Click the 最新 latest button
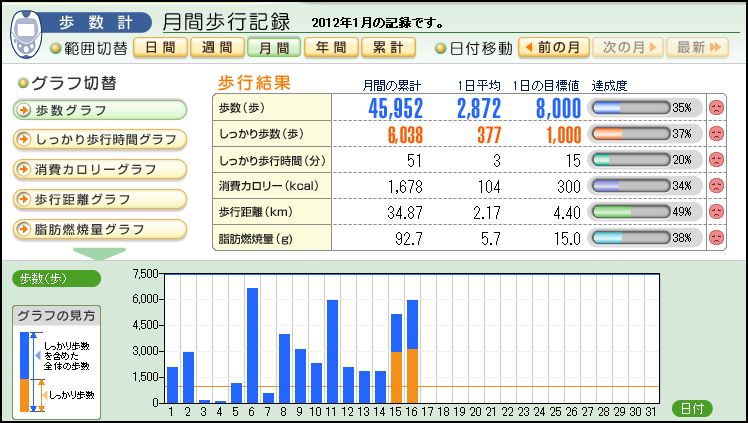This screenshot has height=423, width=748. click(x=698, y=48)
